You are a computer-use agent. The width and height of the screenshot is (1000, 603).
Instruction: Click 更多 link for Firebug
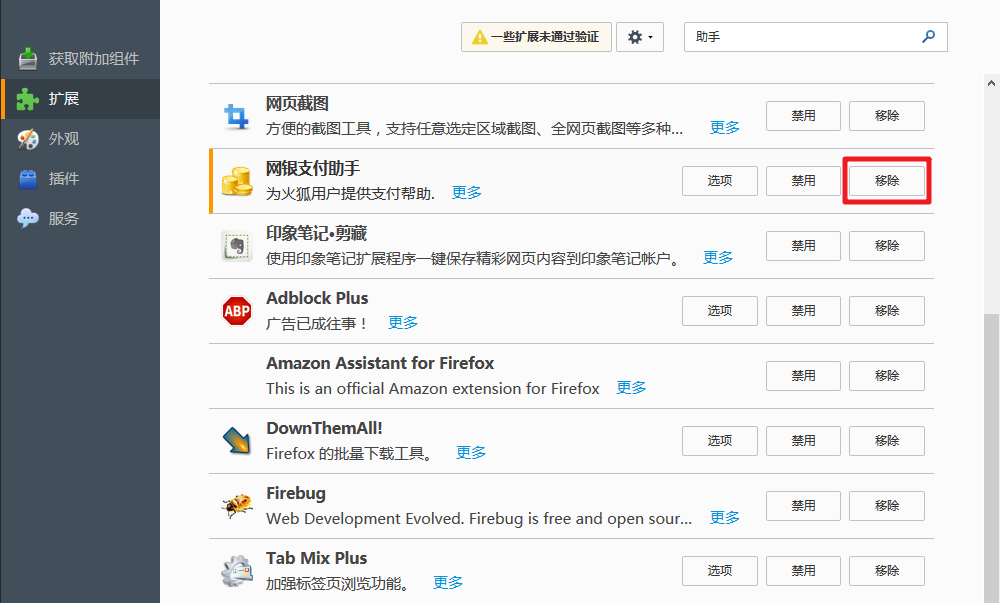tap(724, 518)
